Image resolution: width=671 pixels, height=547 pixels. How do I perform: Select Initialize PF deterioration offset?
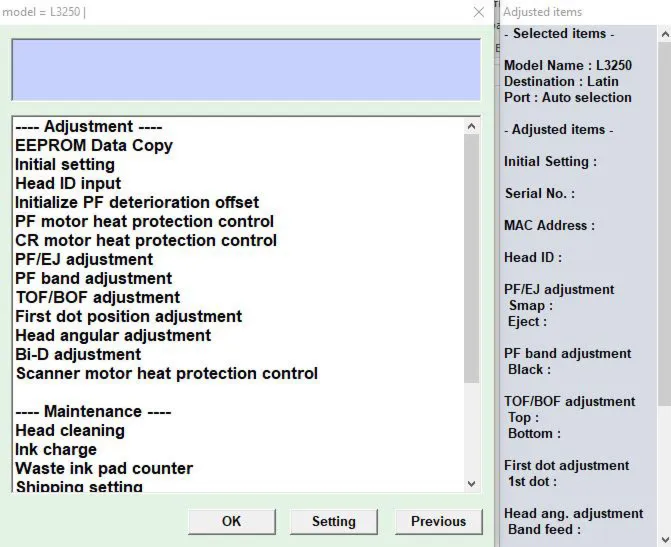coord(137,202)
